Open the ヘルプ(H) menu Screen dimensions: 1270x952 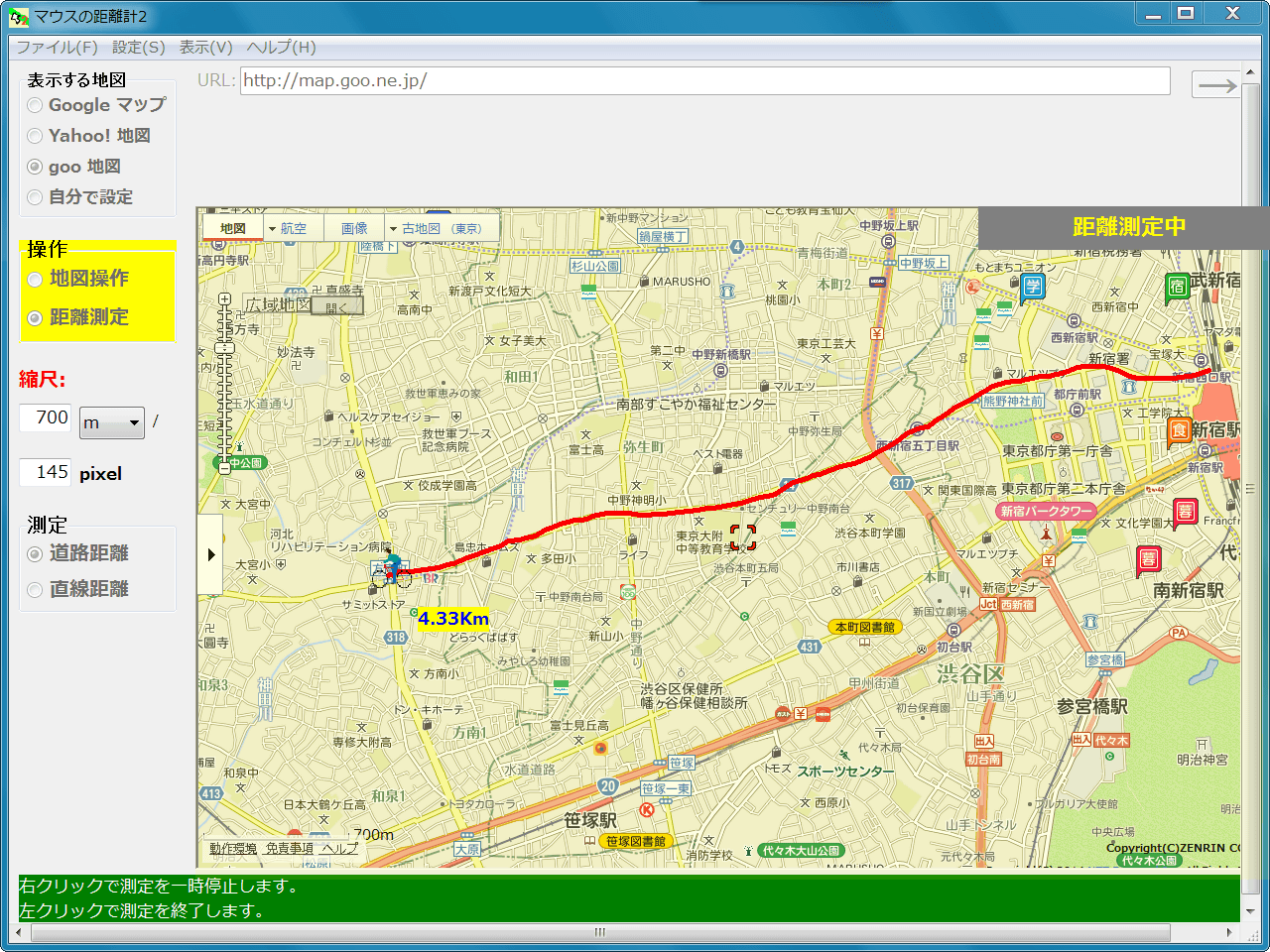tap(282, 48)
